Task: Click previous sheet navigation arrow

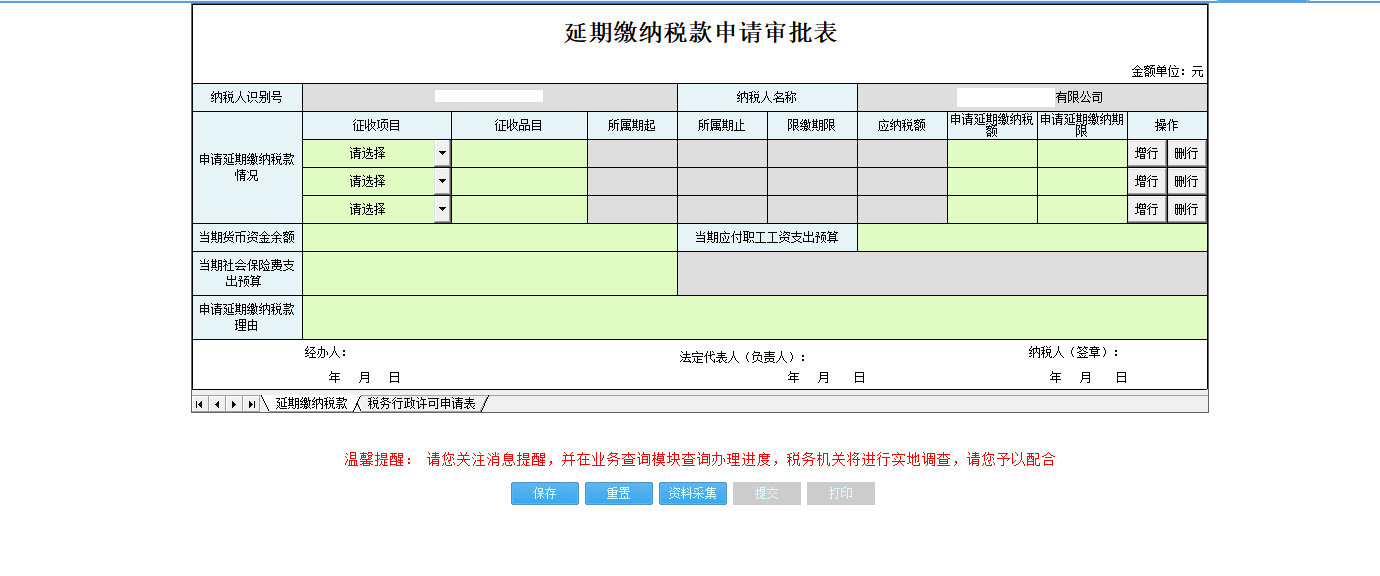Action: pyautogui.click(x=217, y=404)
